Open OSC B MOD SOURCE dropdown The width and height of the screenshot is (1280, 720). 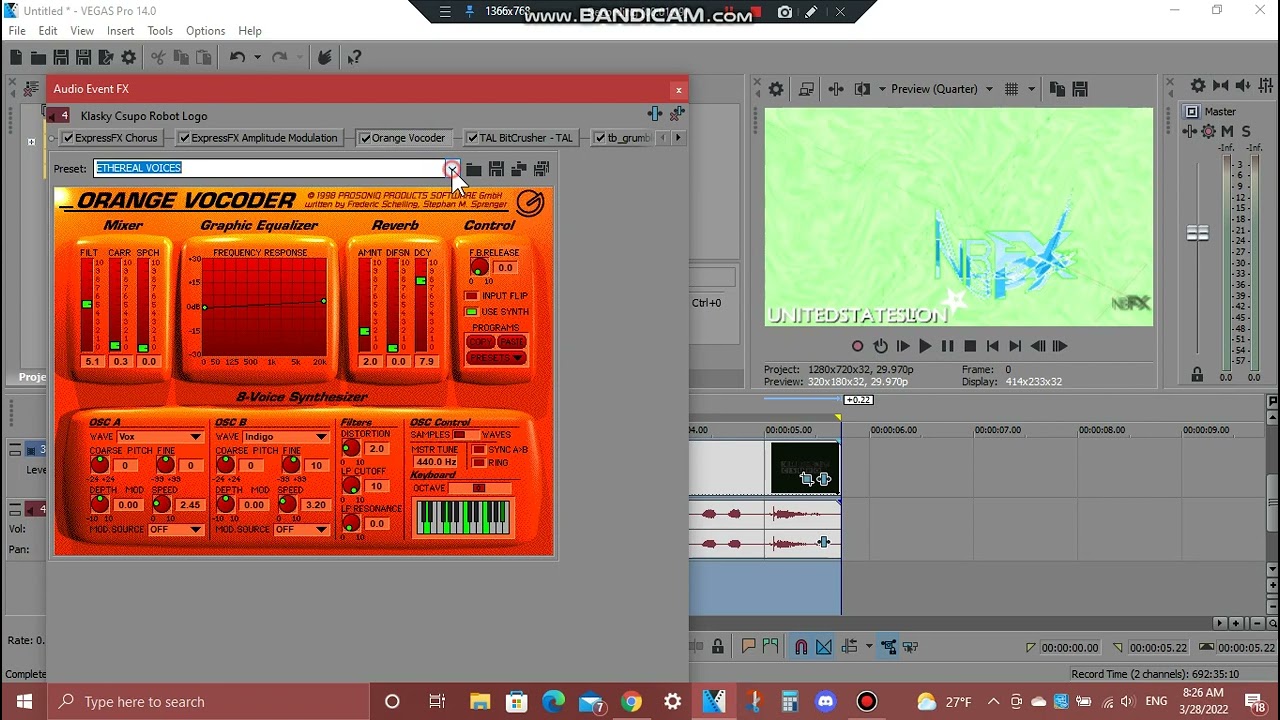click(321, 530)
